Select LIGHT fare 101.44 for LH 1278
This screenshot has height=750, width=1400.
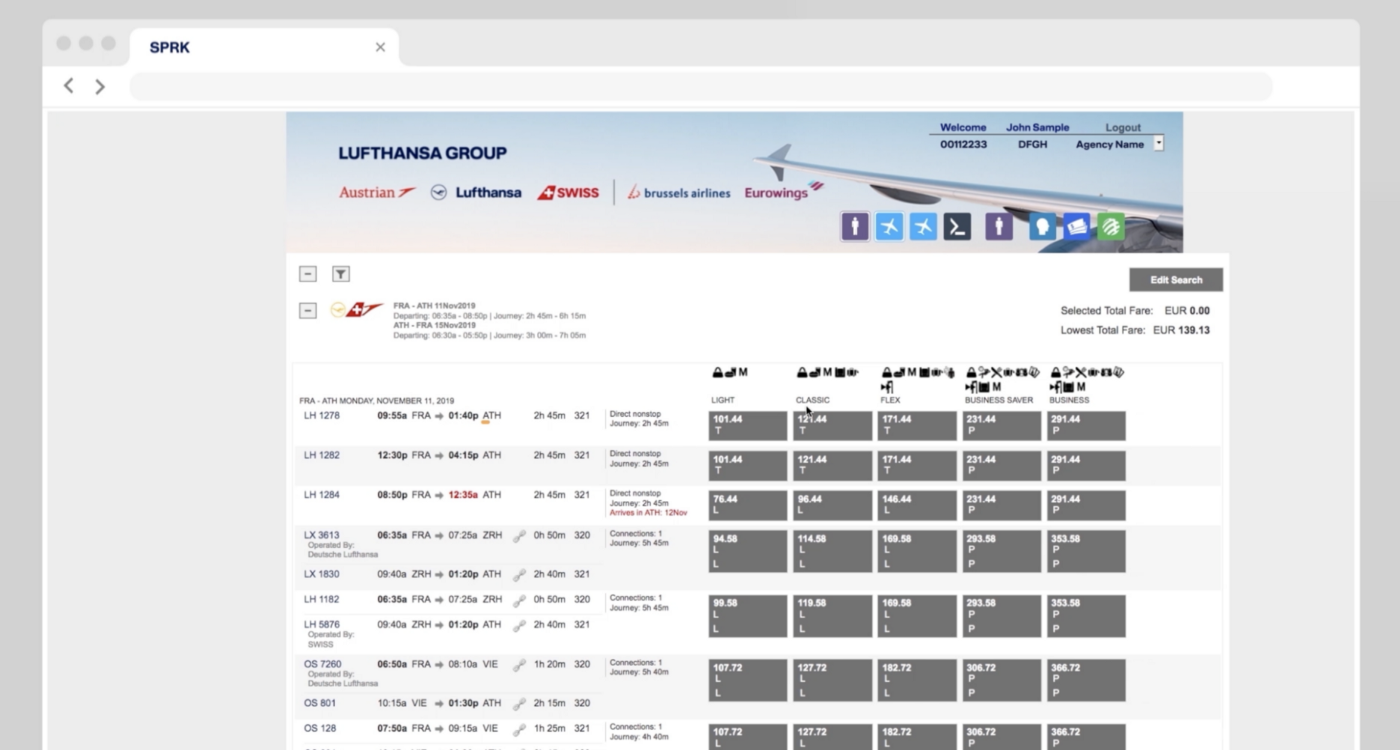[747, 425]
